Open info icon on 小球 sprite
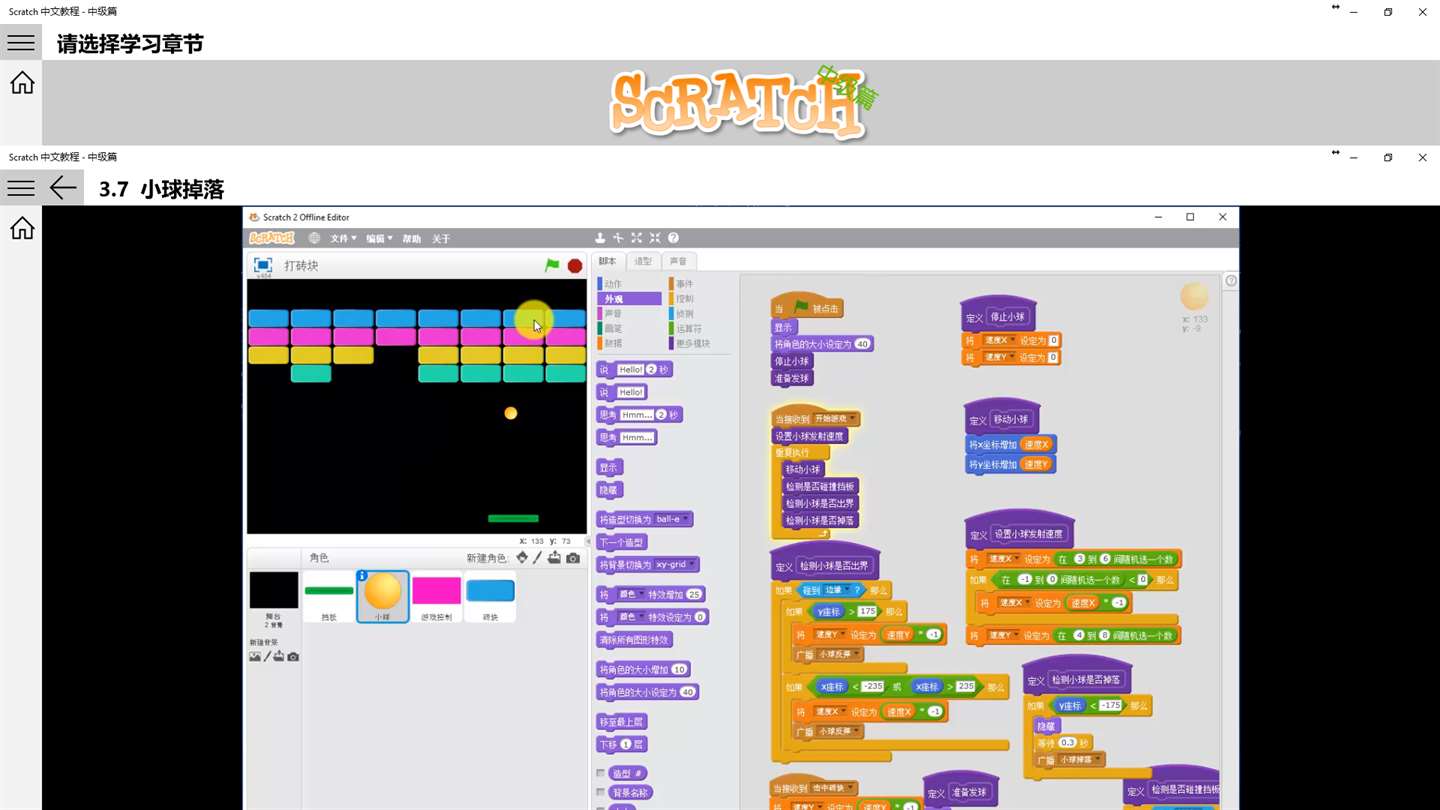 [362, 576]
